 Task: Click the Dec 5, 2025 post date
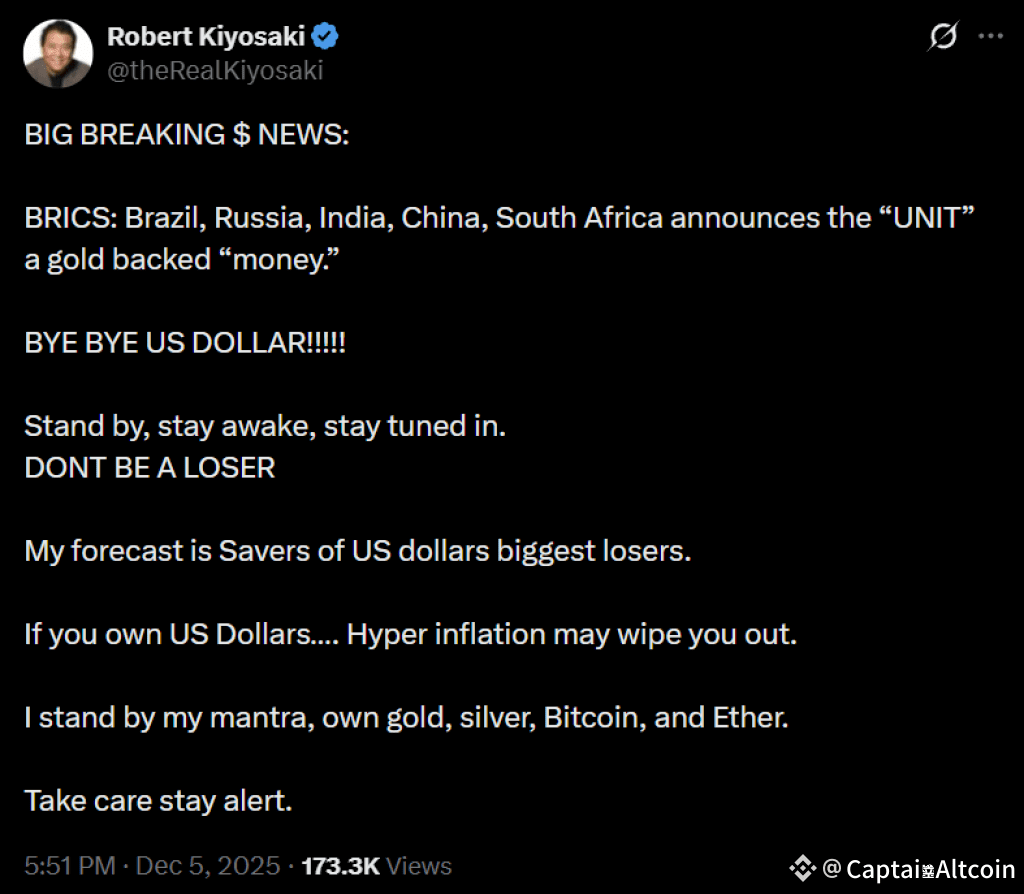[x=208, y=865]
